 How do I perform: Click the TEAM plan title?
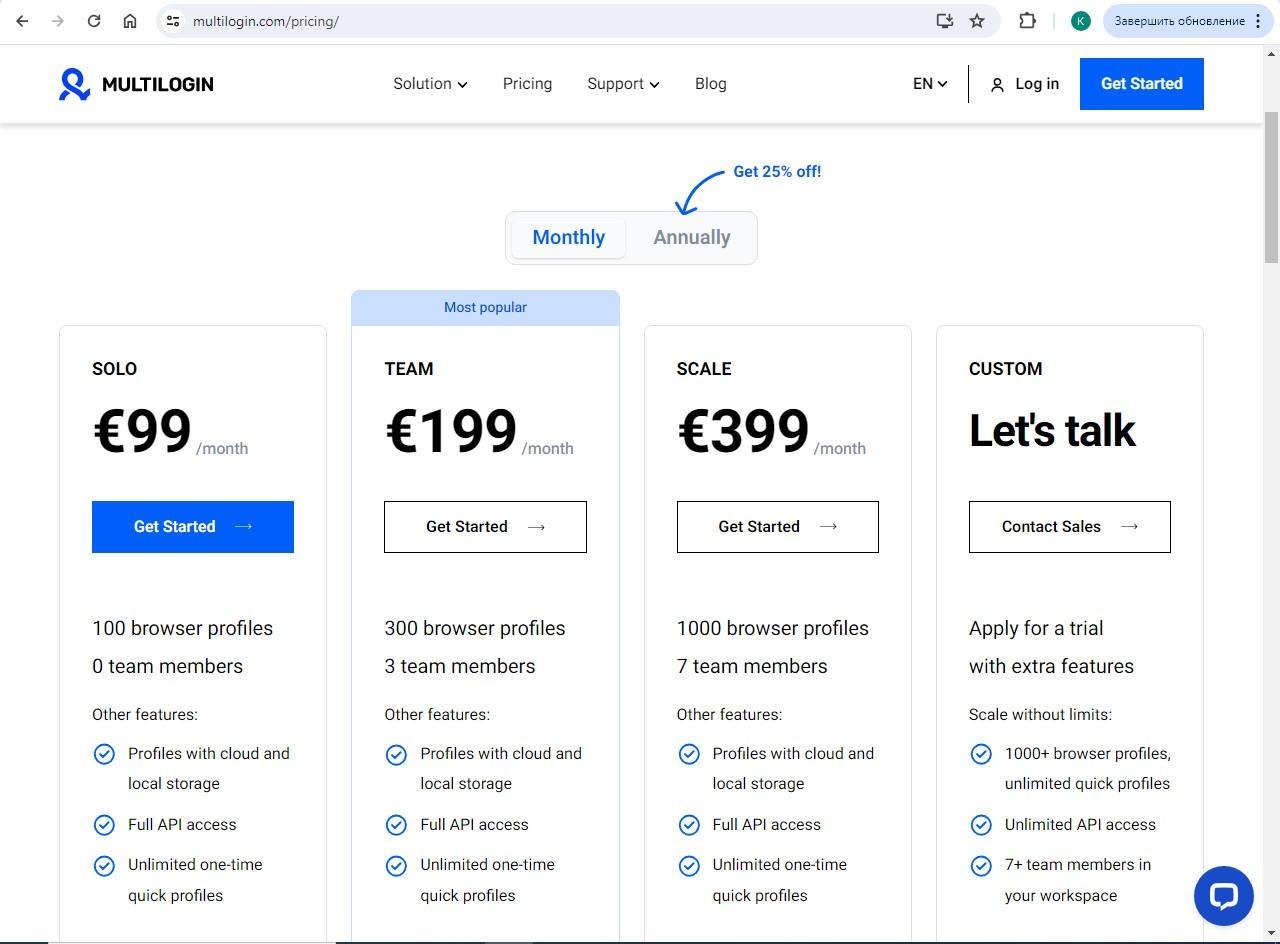tap(409, 369)
